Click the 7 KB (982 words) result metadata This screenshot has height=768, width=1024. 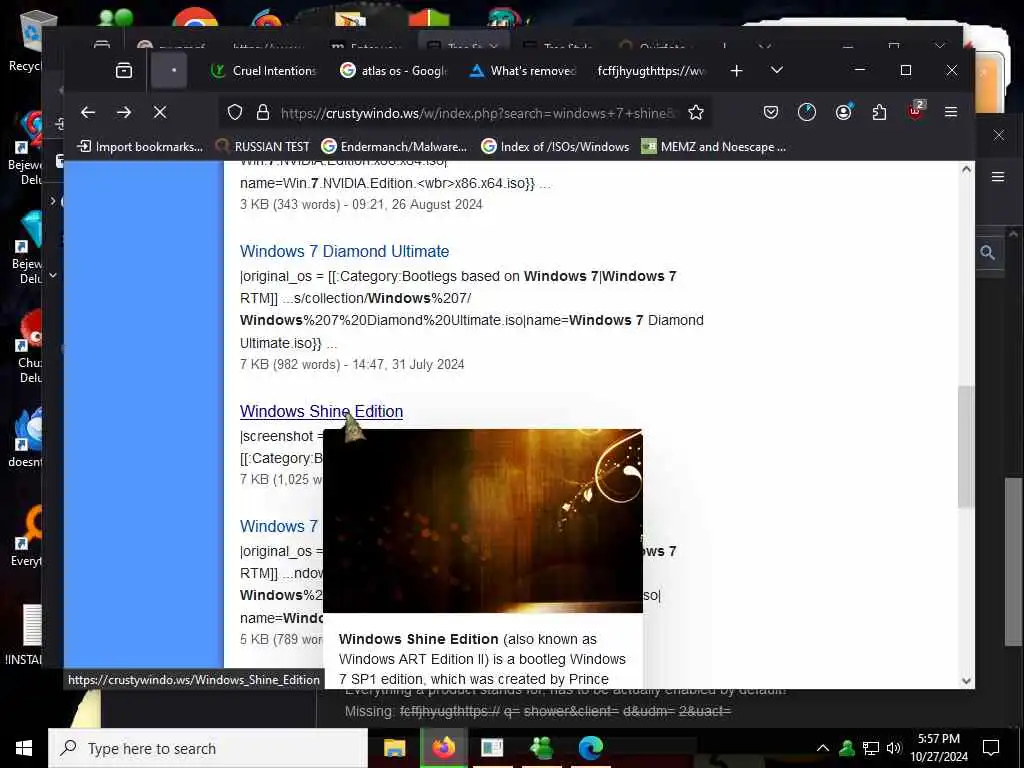click(x=352, y=364)
